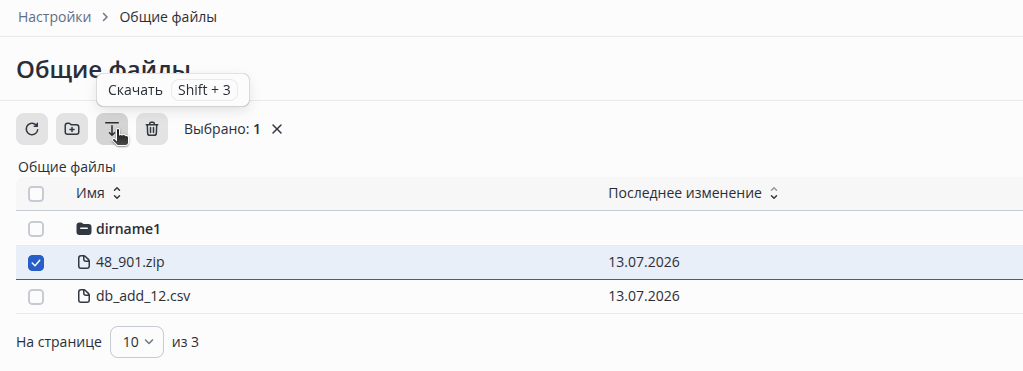Click Общие файлы breadcrumb item
The image size is (1023, 371).
coord(168,18)
